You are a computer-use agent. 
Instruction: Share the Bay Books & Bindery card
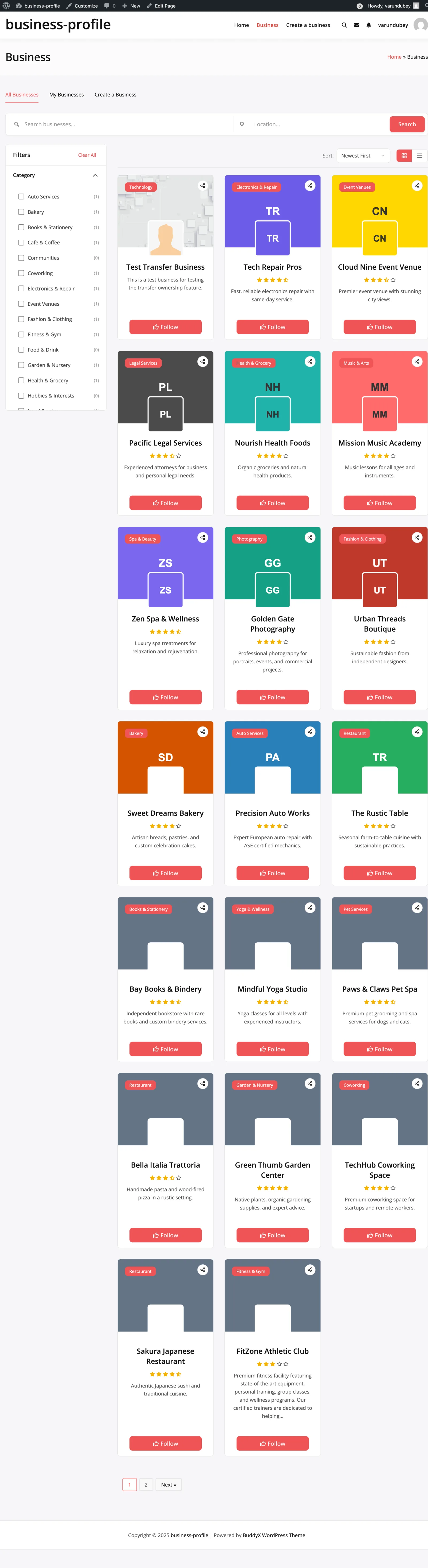pos(203,908)
